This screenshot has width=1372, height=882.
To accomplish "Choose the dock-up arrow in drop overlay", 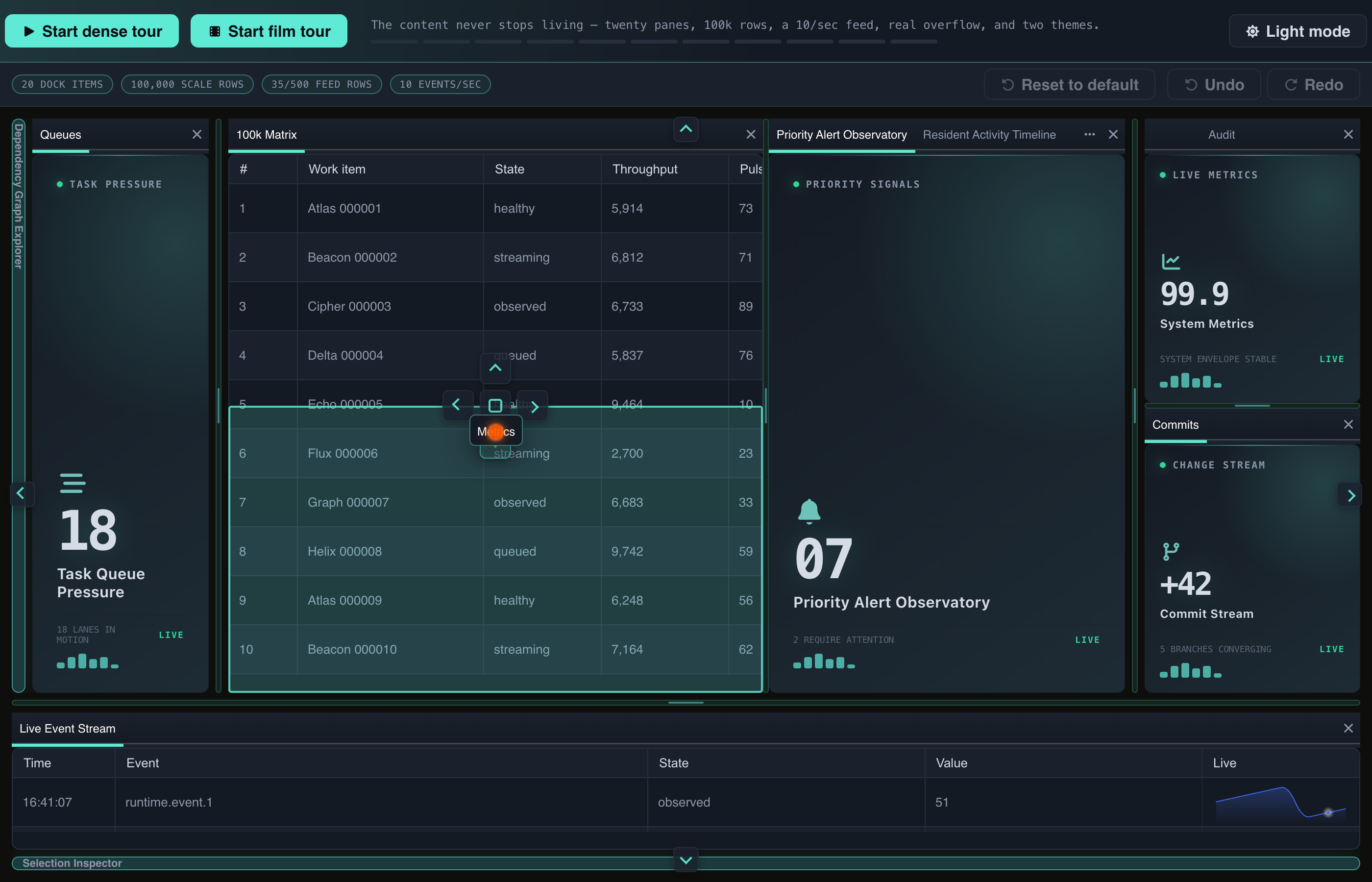I will 495,367.
